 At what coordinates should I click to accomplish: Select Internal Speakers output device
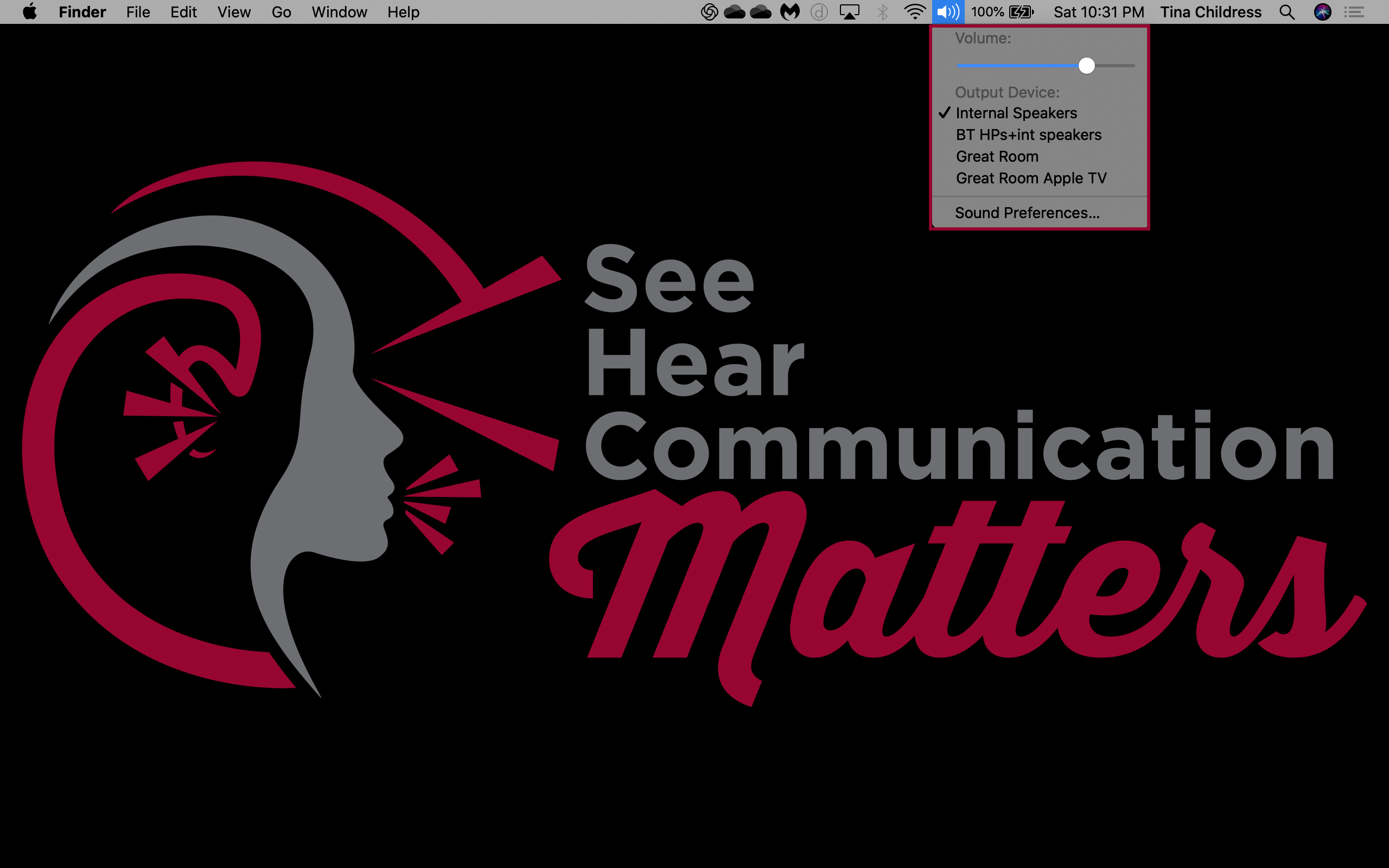click(1016, 113)
